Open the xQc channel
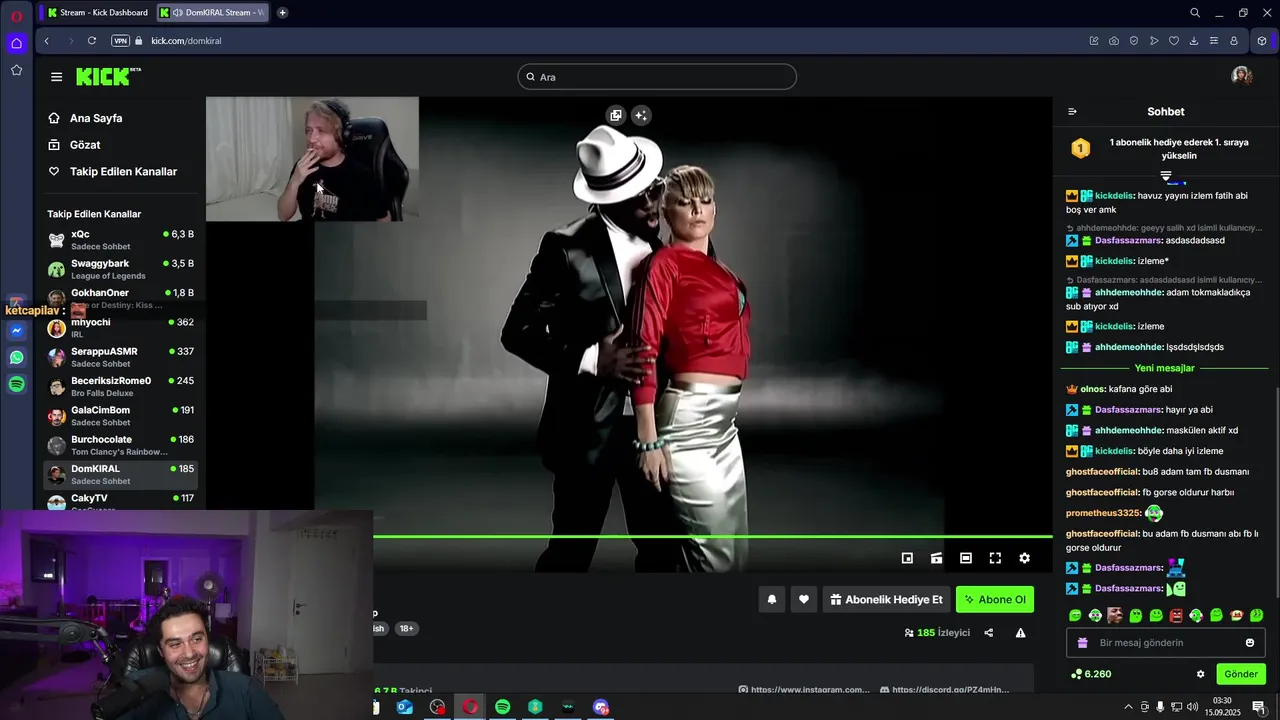 click(x=121, y=240)
